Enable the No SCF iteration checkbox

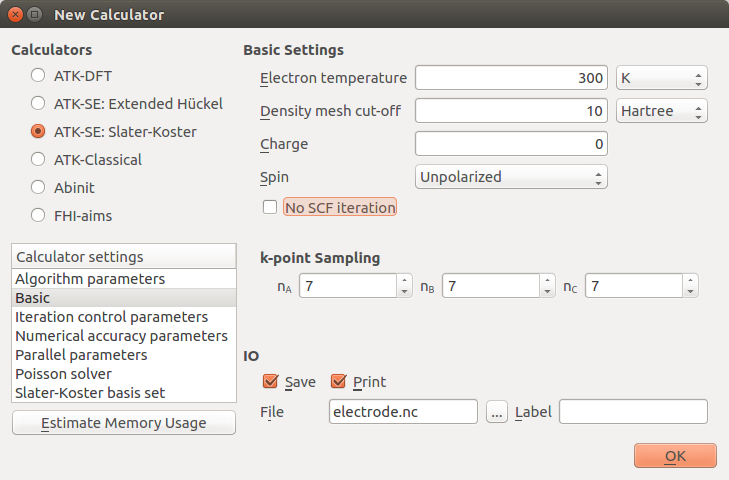pos(270,207)
